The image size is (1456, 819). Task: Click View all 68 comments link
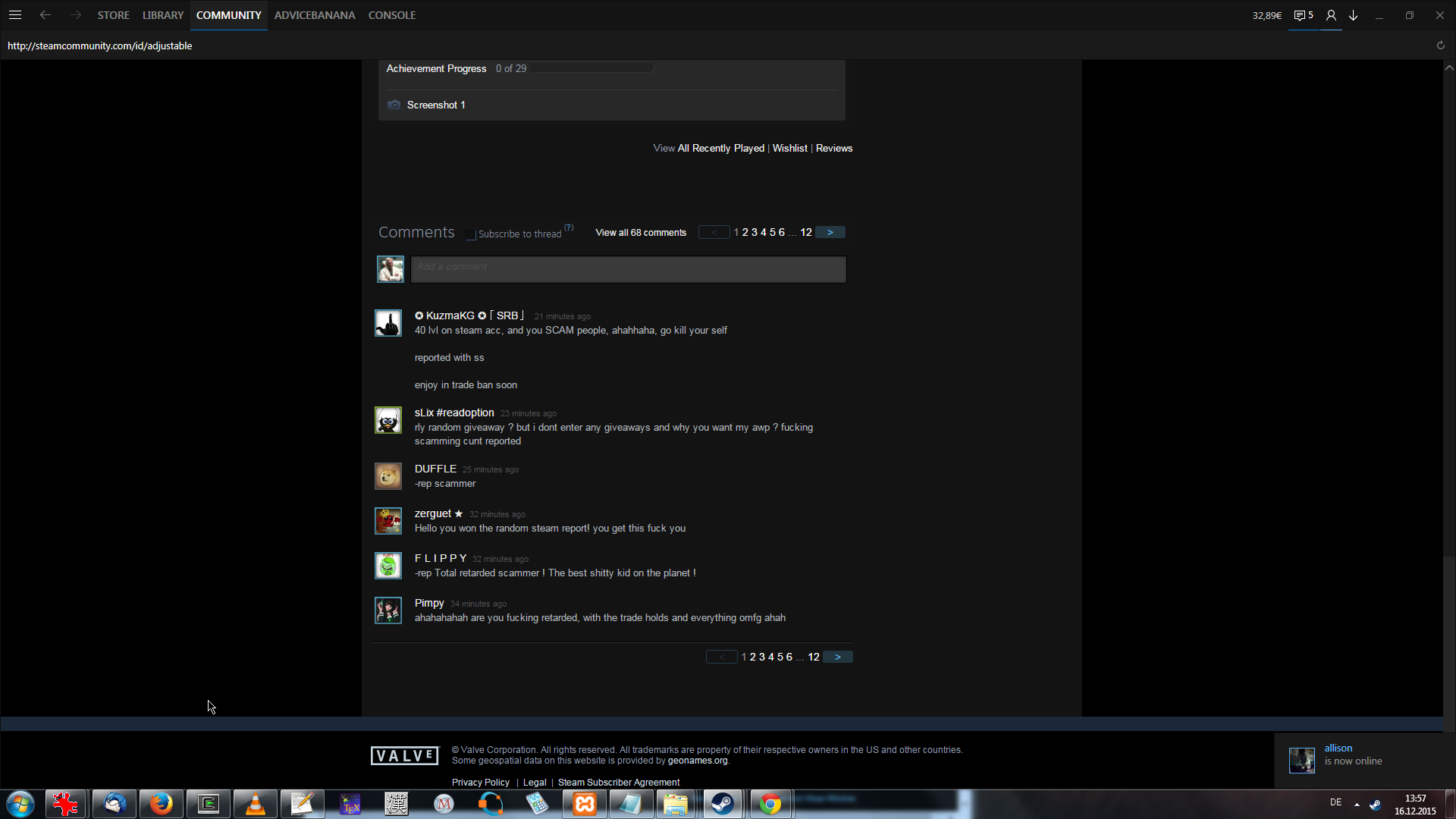(641, 233)
